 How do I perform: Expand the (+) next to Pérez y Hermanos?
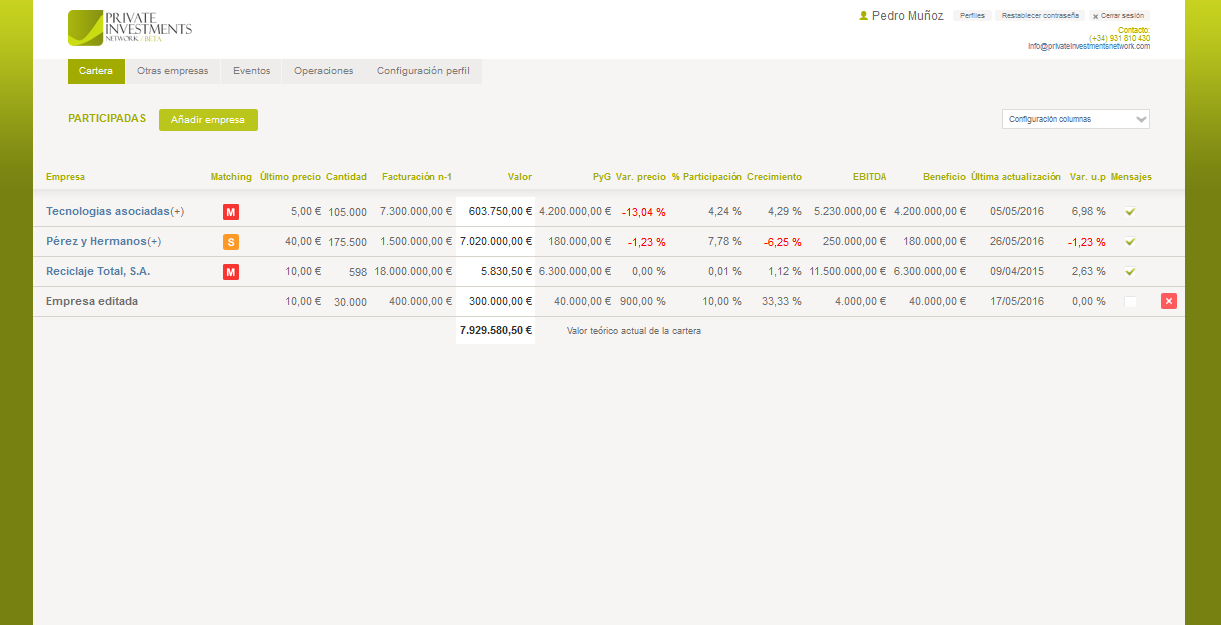point(154,242)
